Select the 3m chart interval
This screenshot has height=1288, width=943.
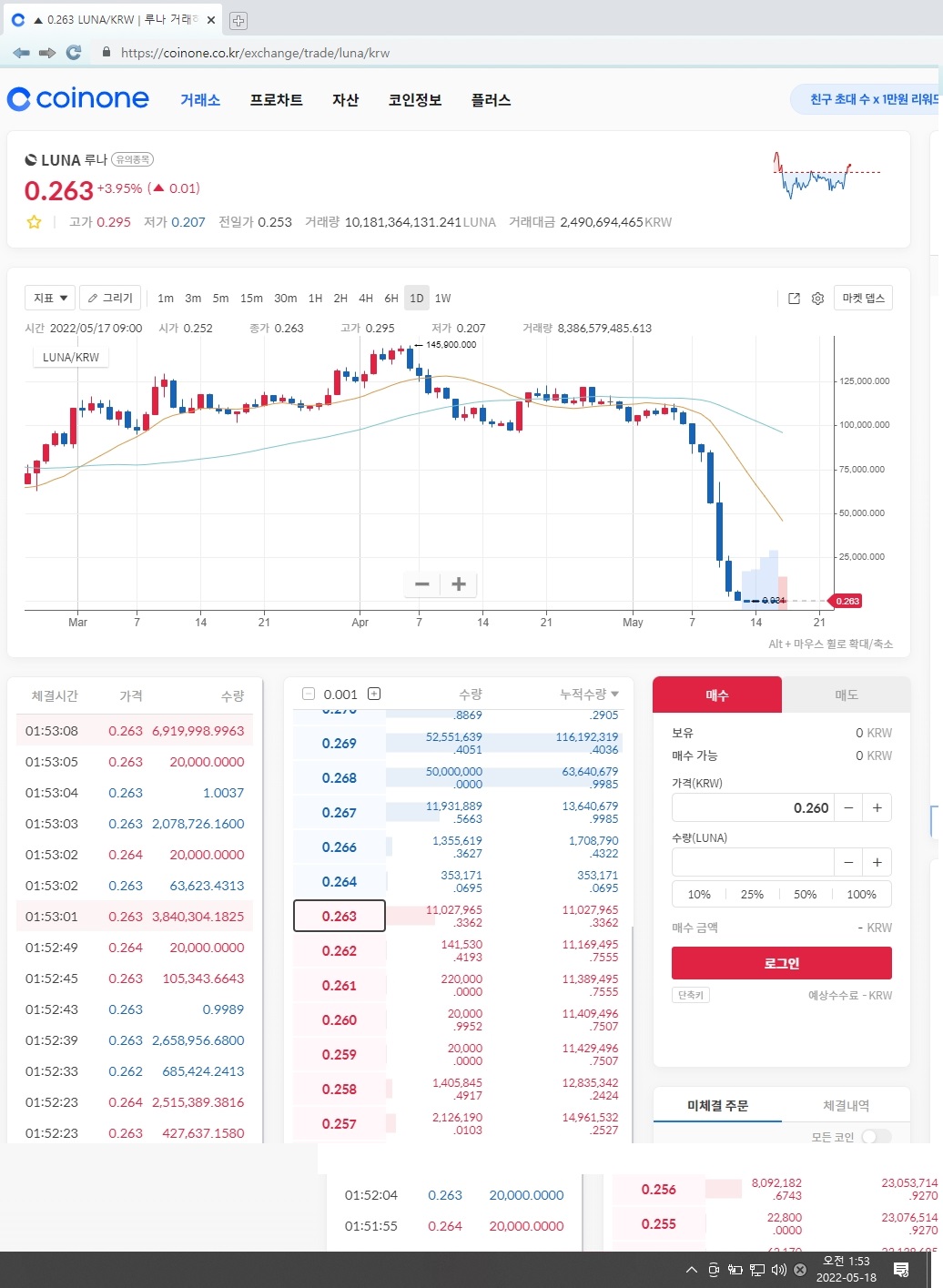pyautogui.click(x=193, y=299)
